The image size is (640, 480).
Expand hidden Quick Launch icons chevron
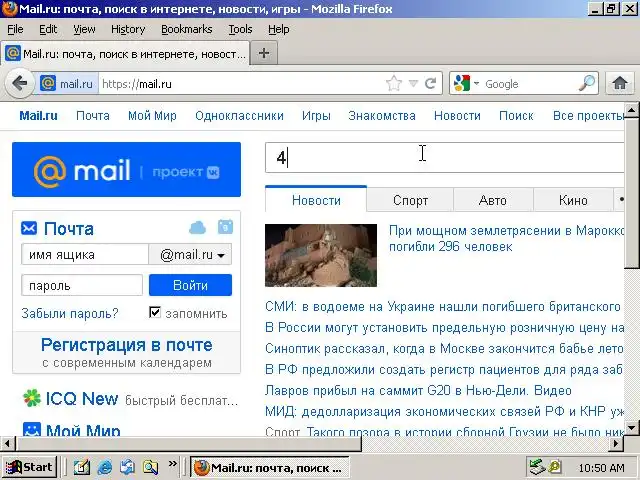[173, 464]
